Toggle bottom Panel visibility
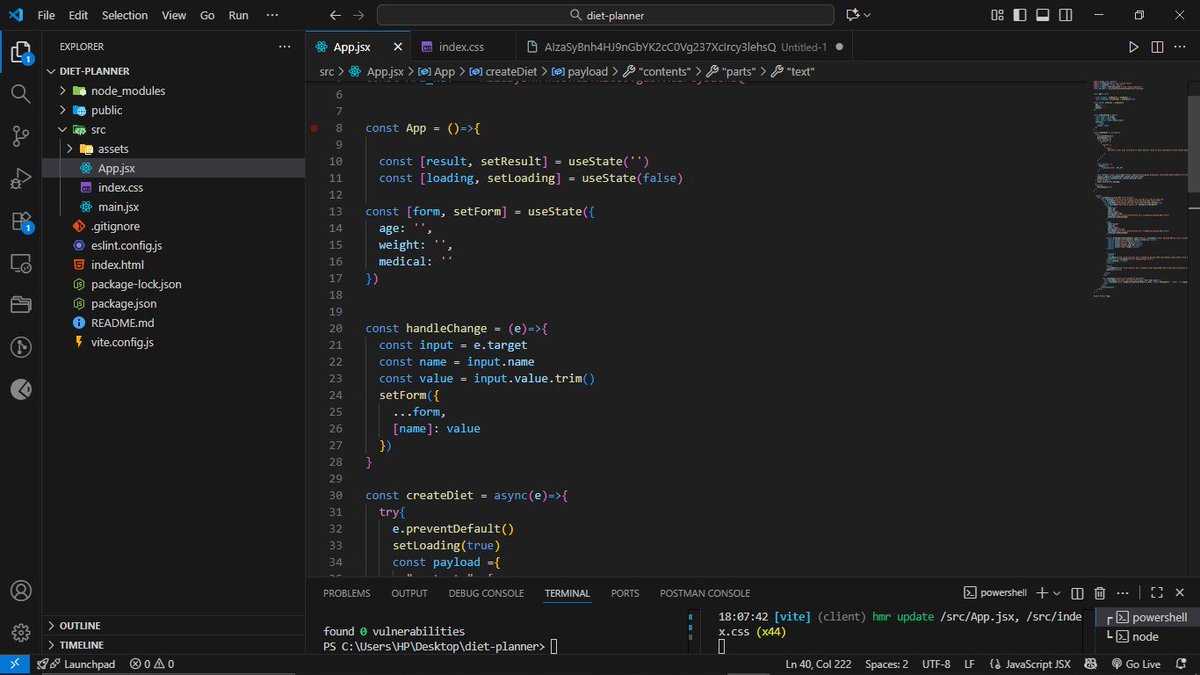 click(x=1041, y=15)
